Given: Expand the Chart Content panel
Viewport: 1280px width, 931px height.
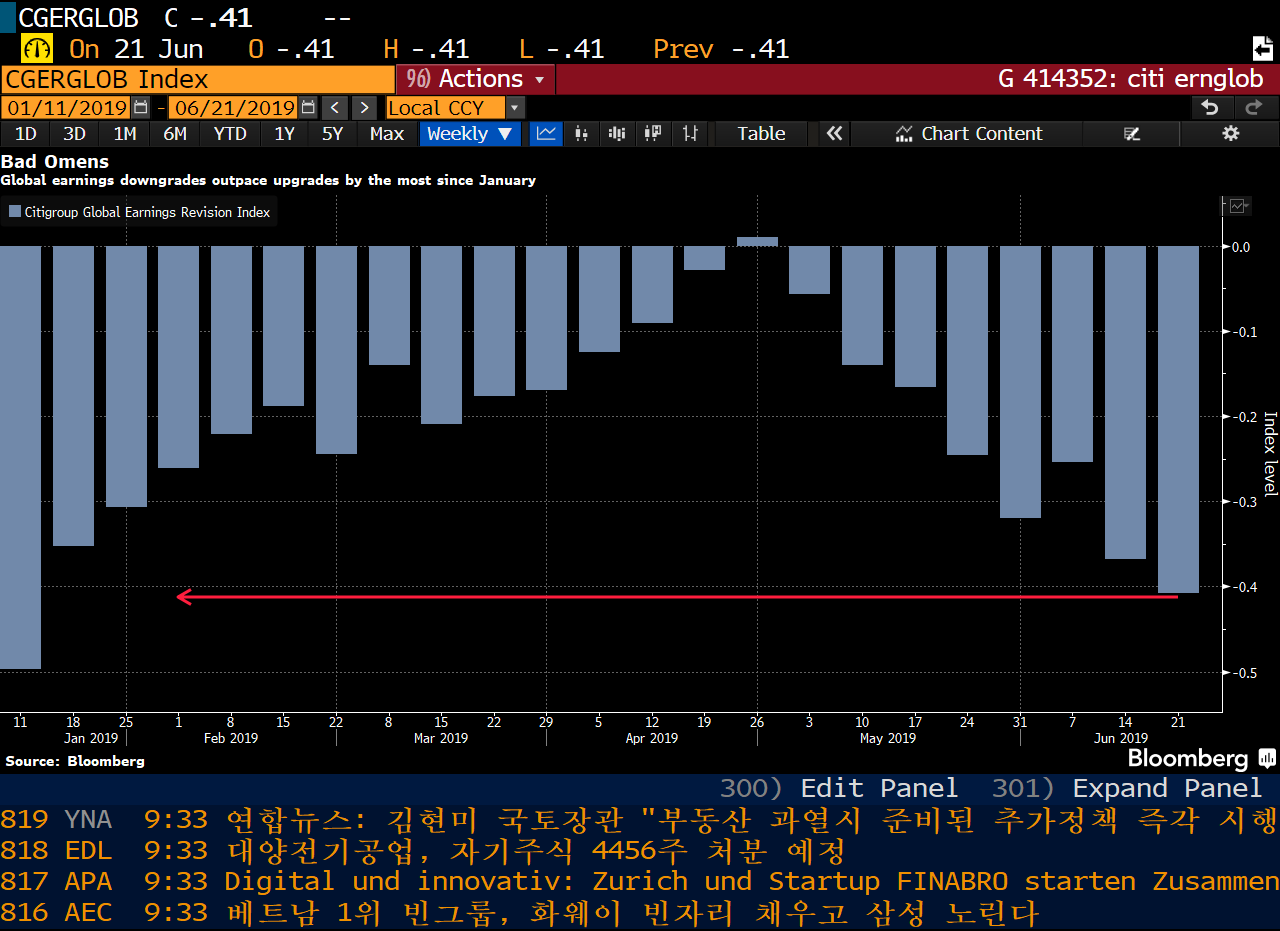Looking at the screenshot, I should tap(967, 134).
